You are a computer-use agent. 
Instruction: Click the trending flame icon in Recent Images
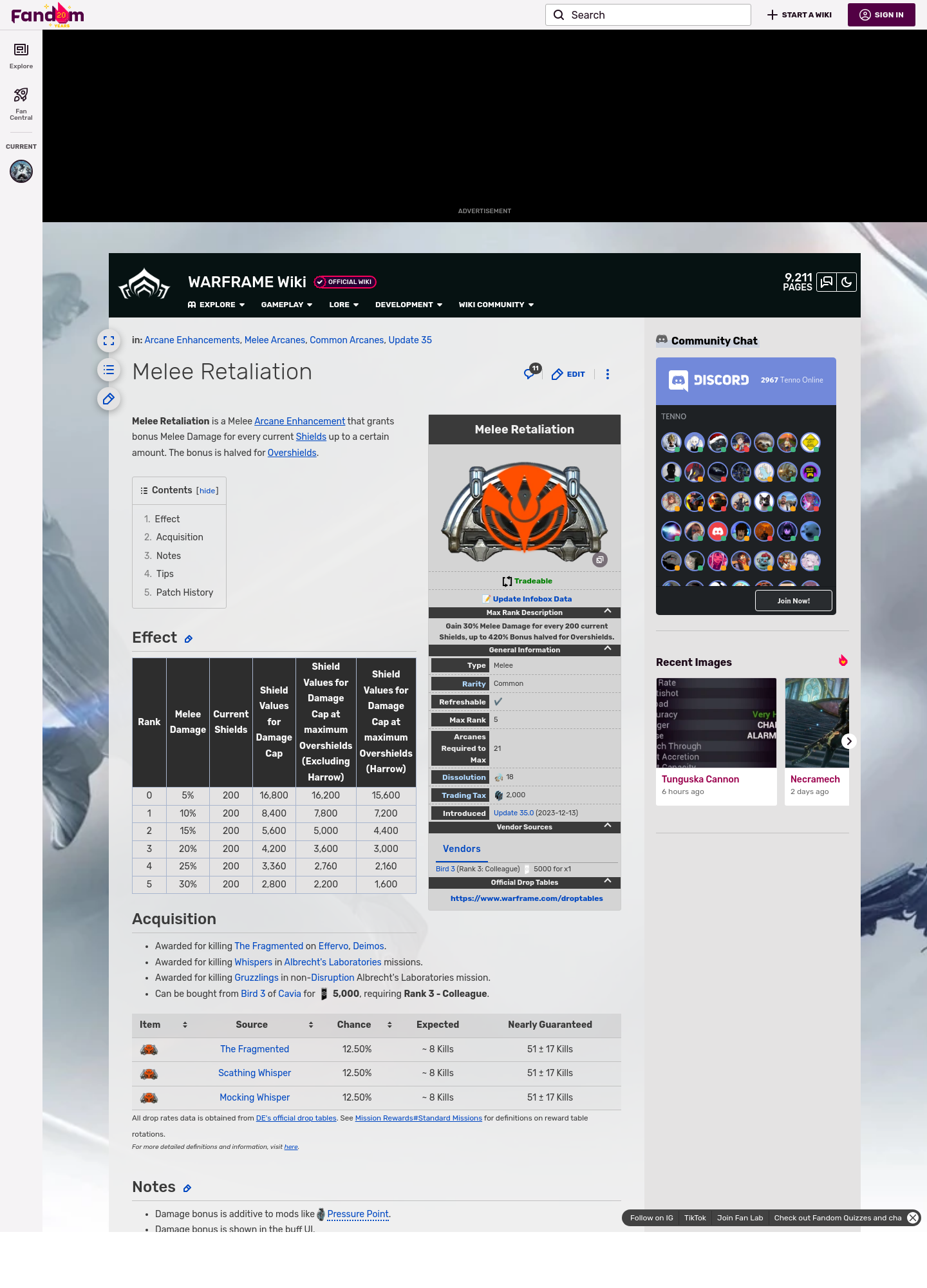843,660
